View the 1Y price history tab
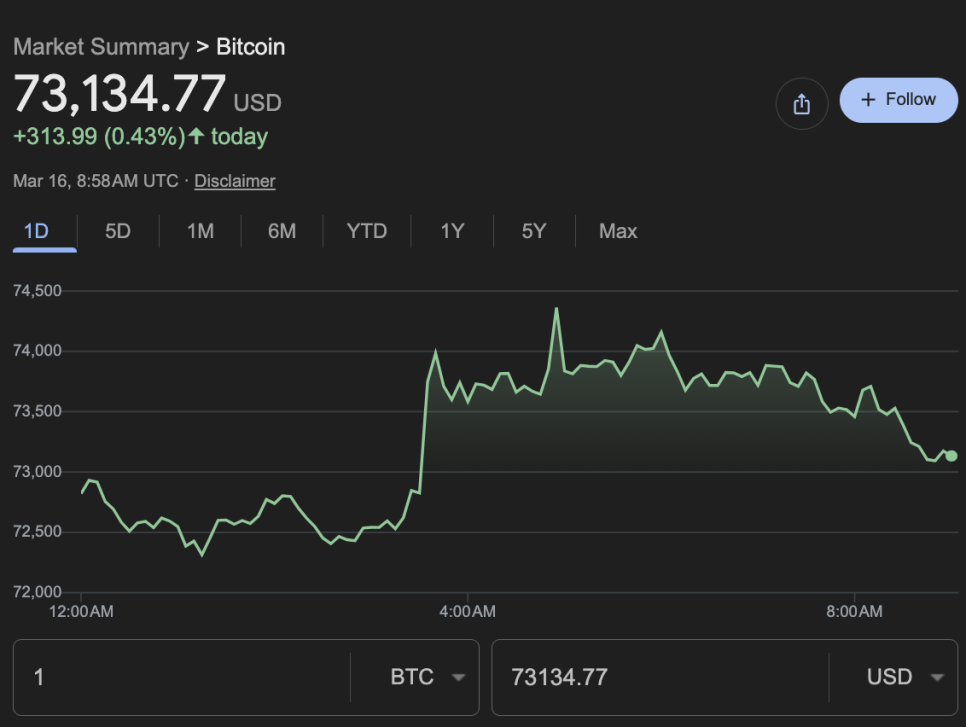966x727 pixels. [x=452, y=231]
